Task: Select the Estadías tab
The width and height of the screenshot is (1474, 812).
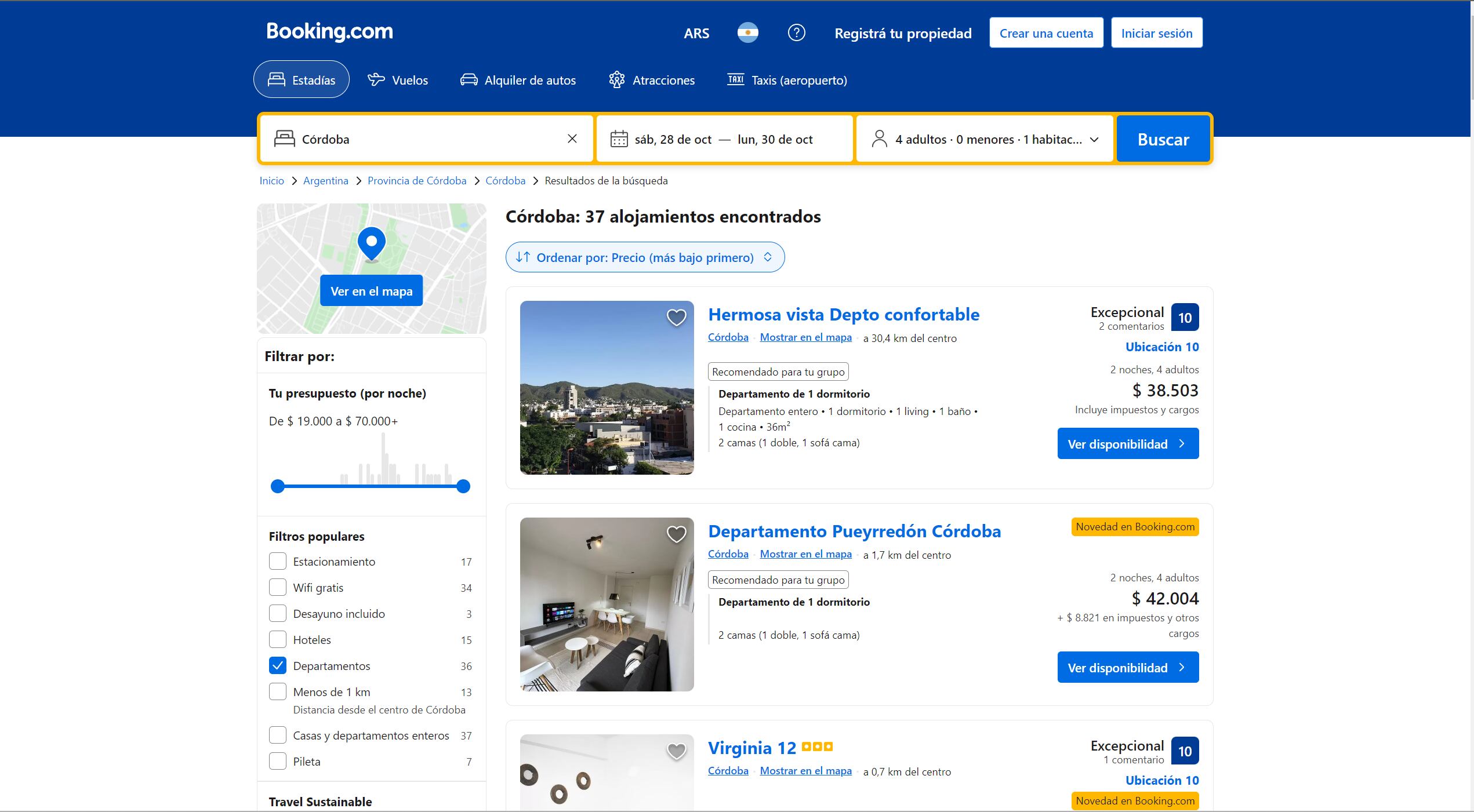Action: click(302, 79)
